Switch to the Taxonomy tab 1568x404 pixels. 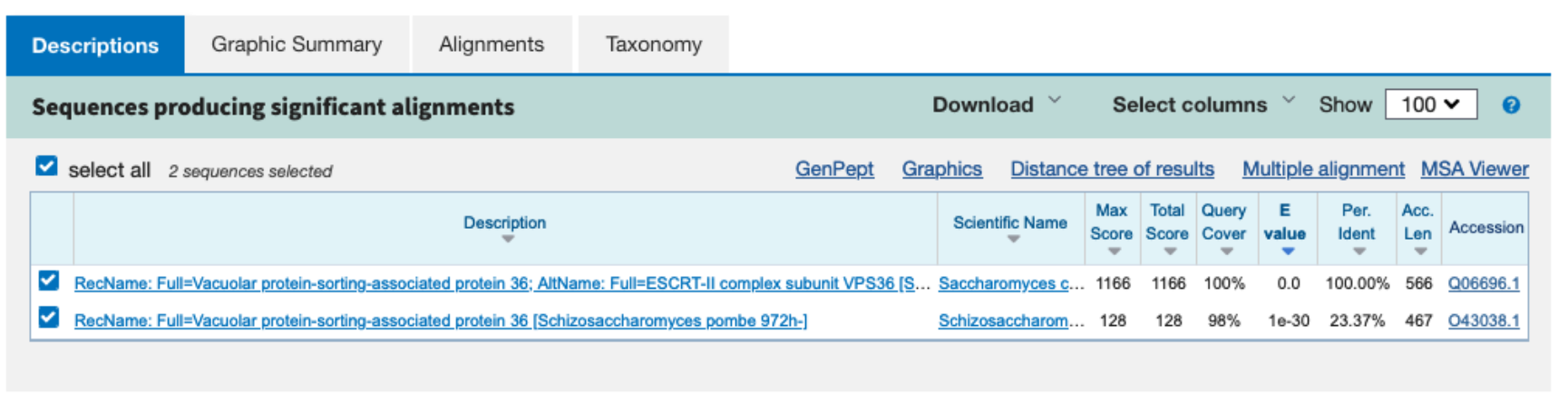[654, 44]
